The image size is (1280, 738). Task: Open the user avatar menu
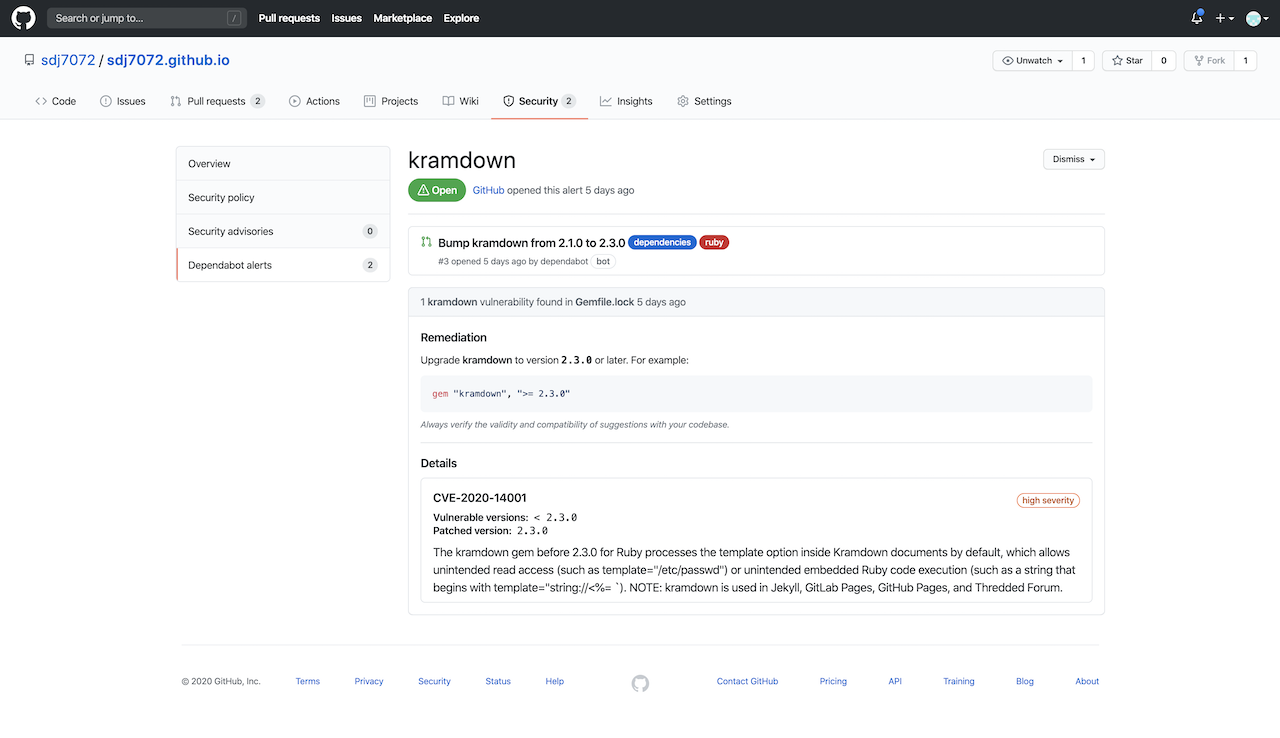(1257, 18)
